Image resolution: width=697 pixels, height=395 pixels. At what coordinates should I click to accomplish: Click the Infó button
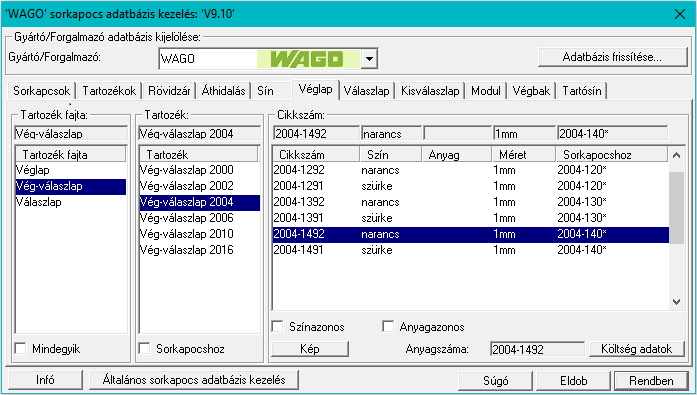tap(45, 380)
